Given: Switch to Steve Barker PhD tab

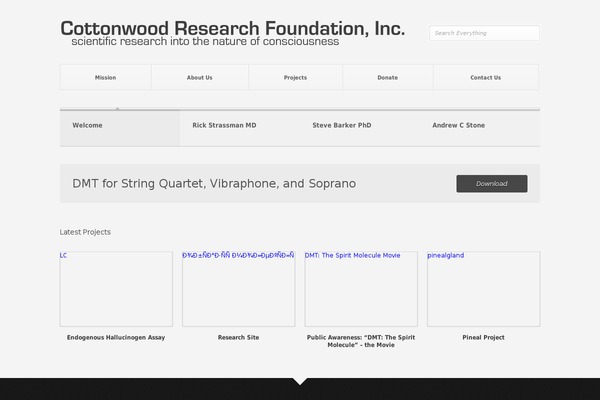Looking at the screenshot, I should tap(360, 128).
